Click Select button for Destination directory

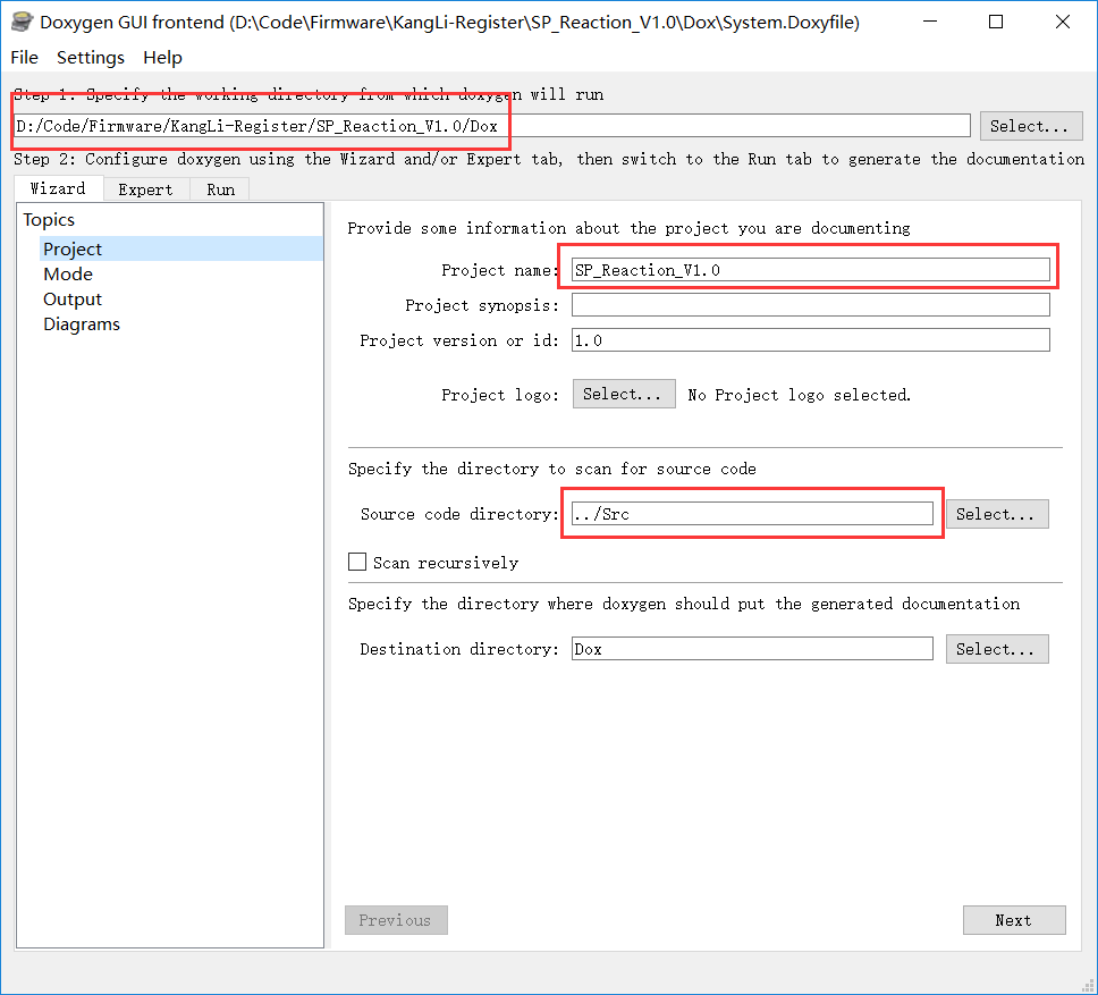coord(997,649)
